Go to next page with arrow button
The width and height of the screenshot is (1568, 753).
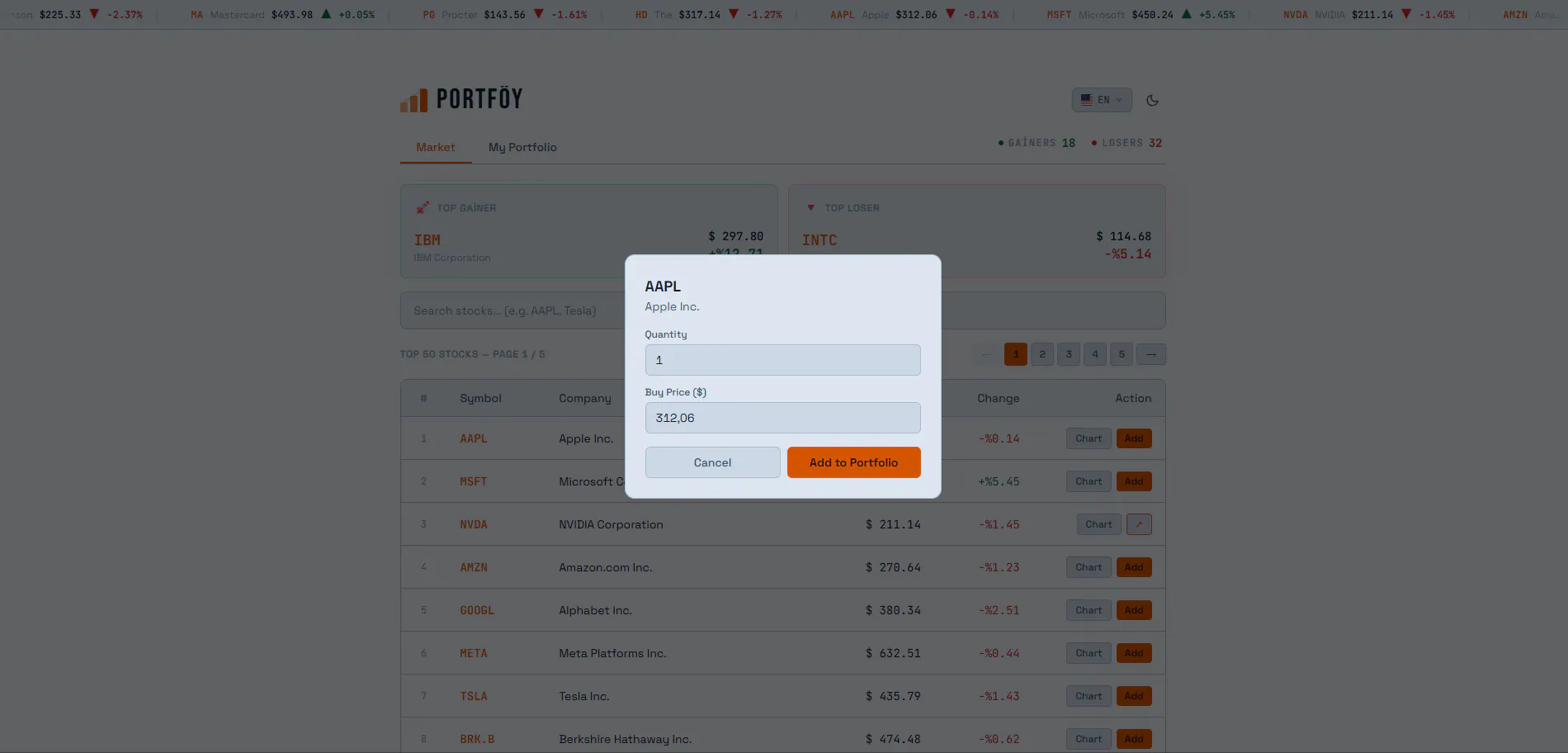tap(1151, 354)
